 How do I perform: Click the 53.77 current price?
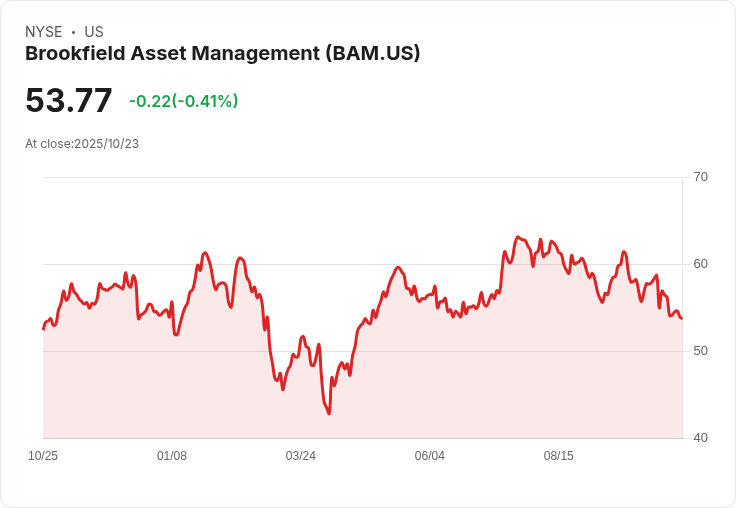click(x=69, y=100)
